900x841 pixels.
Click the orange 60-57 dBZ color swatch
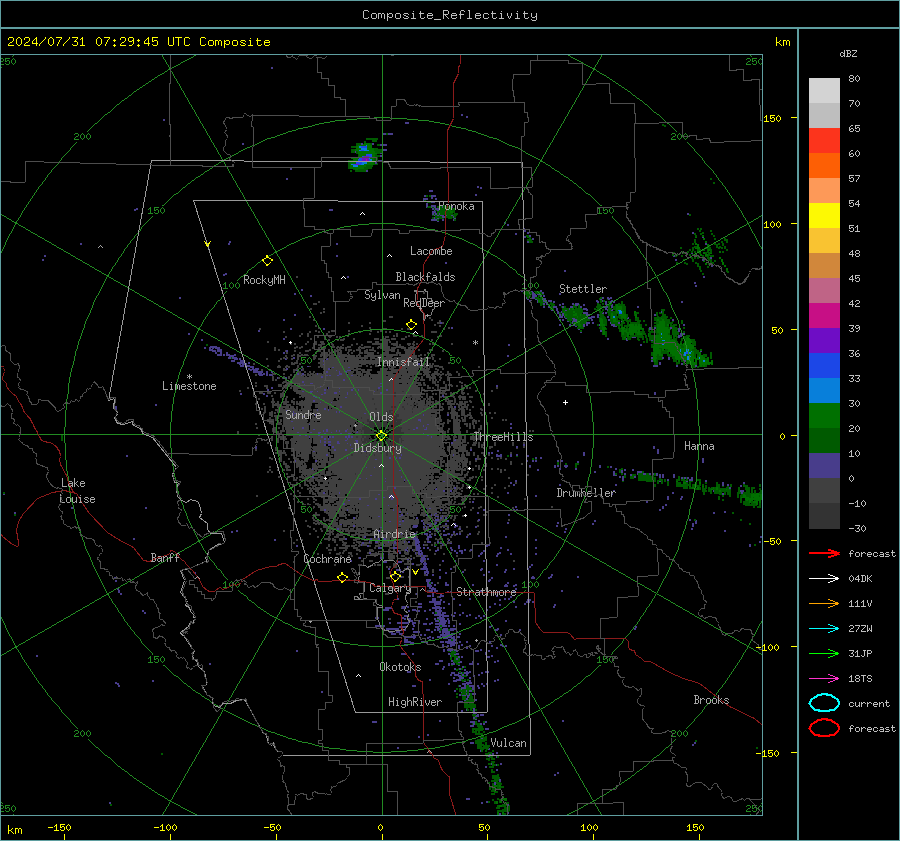click(x=824, y=166)
